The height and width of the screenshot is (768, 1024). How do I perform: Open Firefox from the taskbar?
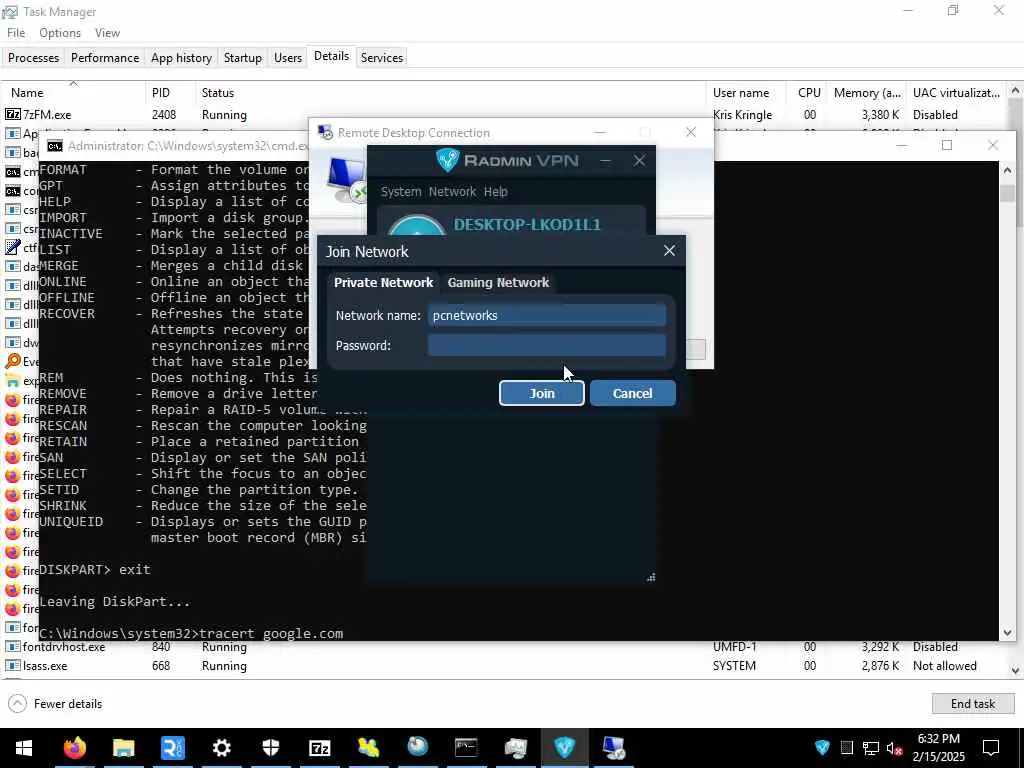click(74, 748)
